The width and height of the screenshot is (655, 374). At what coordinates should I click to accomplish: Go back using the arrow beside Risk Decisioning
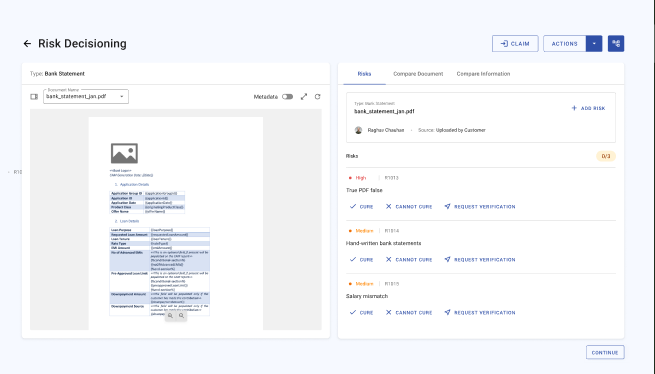27,43
